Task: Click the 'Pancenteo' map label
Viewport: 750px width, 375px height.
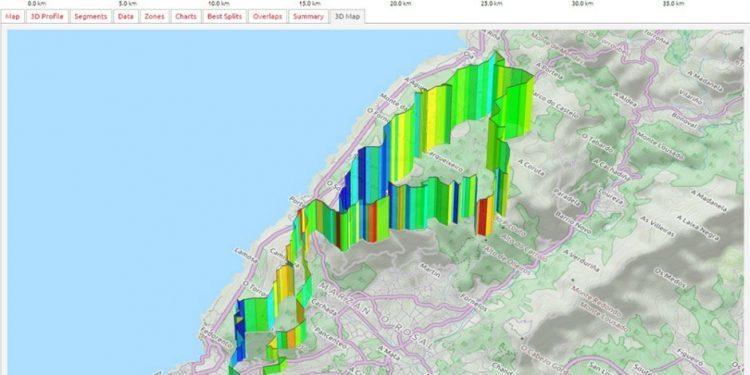Action: [330, 337]
